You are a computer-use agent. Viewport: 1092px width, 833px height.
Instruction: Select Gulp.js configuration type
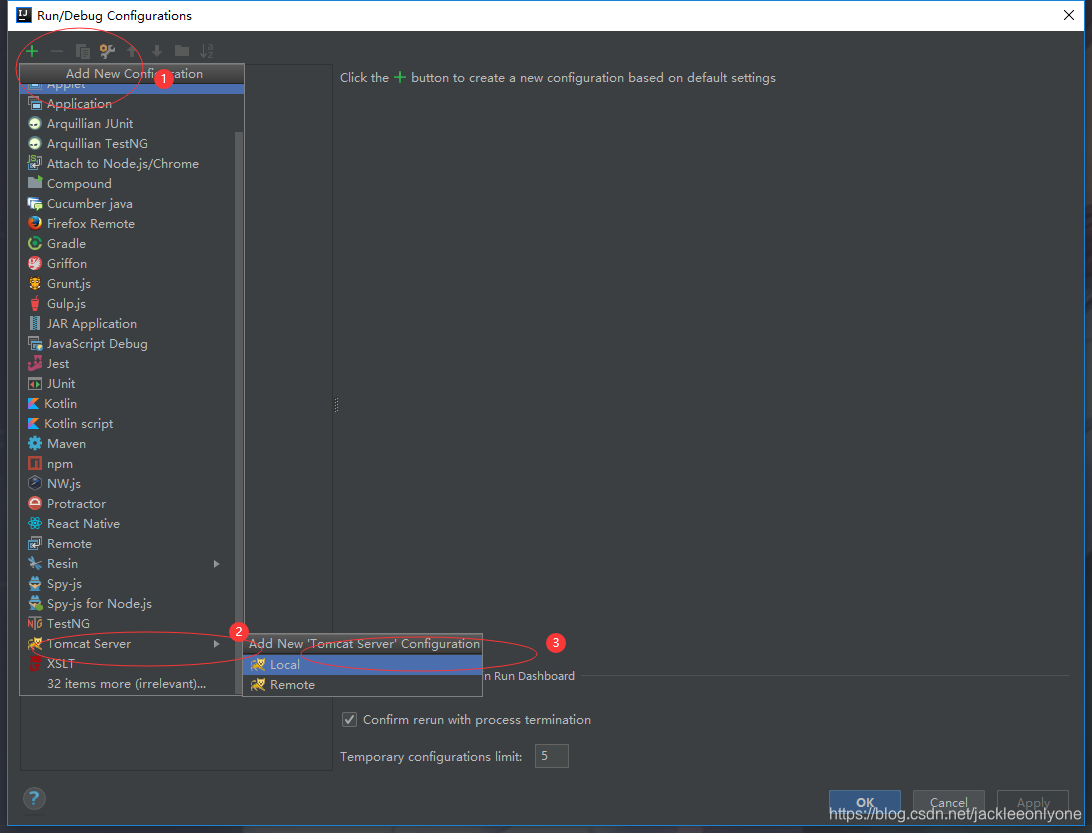click(128, 304)
